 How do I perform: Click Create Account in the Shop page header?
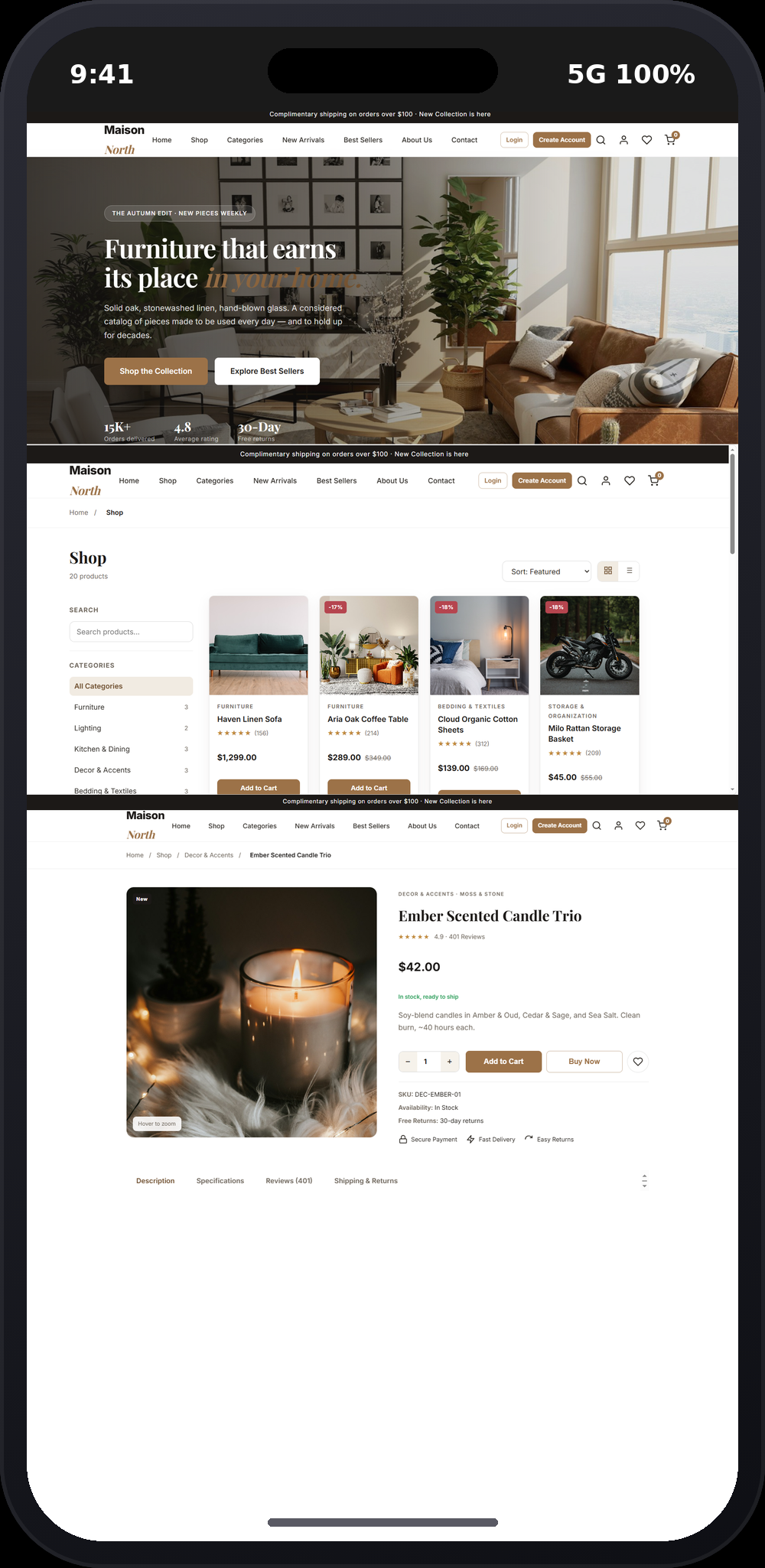pyautogui.click(x=542, y=481)
